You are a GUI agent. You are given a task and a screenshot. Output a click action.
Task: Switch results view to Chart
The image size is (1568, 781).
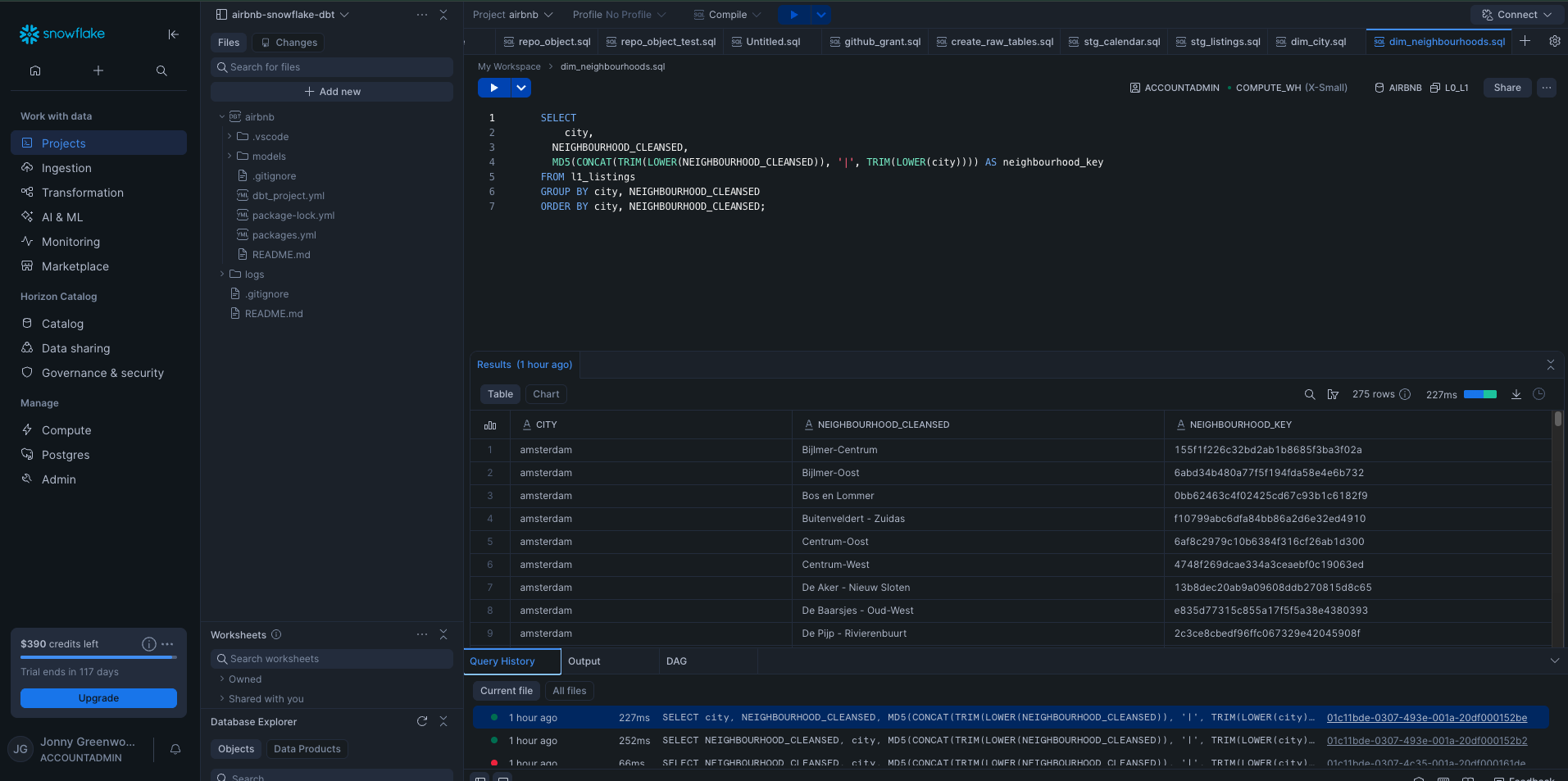pos(546,394)
